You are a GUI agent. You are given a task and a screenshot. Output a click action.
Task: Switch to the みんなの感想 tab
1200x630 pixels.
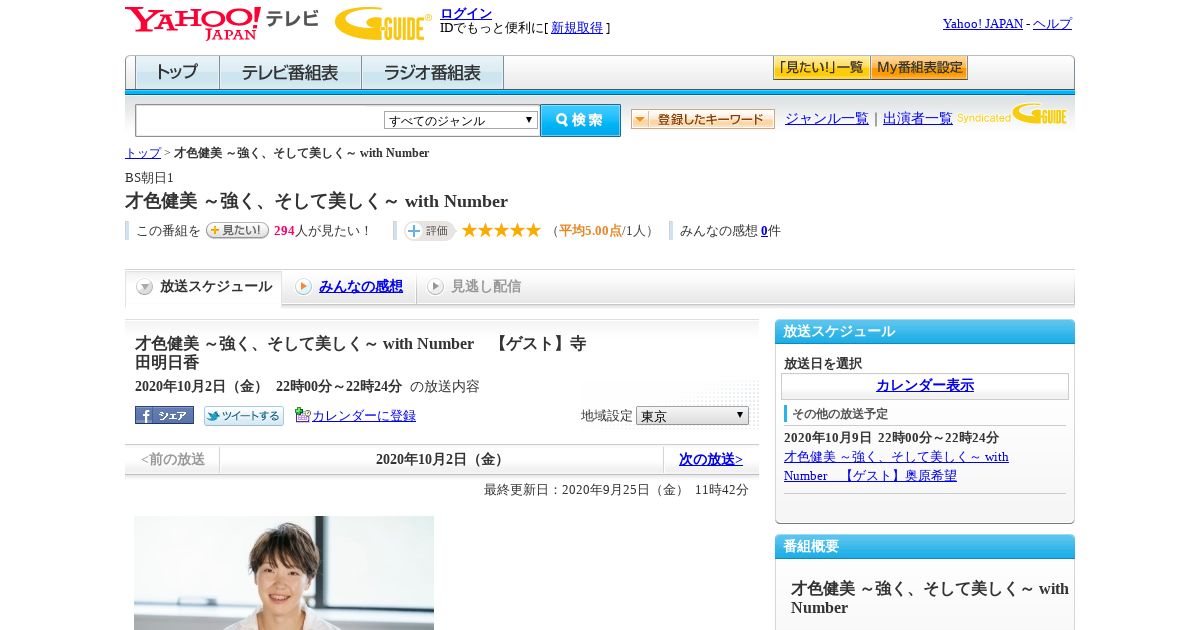click(x=361, y=287)
